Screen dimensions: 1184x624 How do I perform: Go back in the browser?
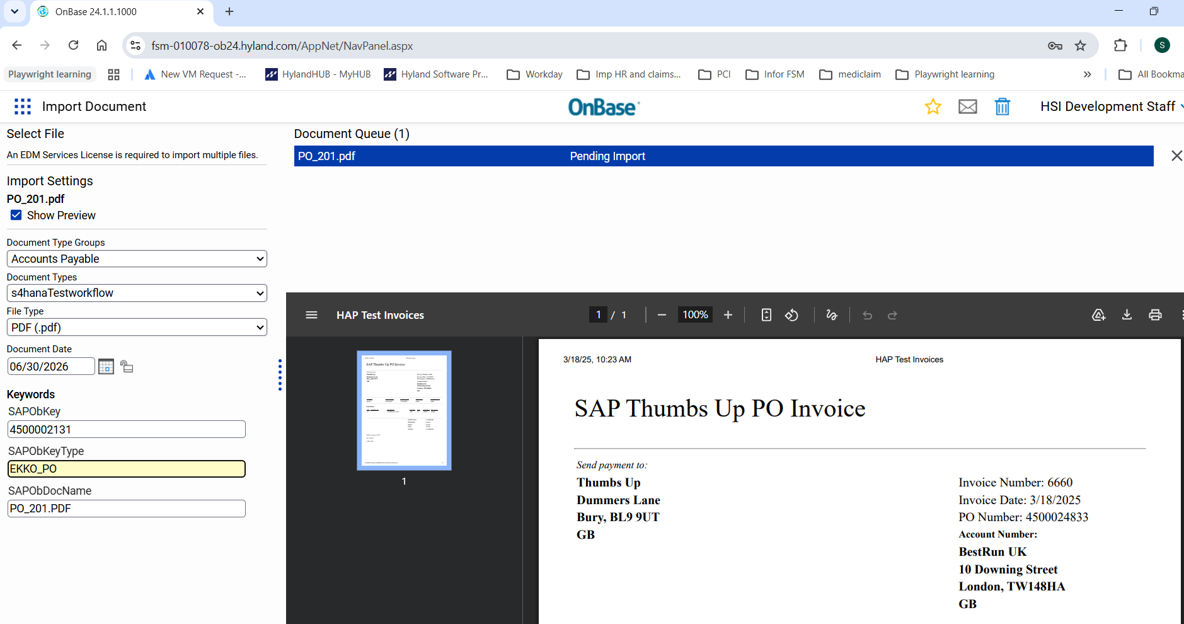coord(17,45)
